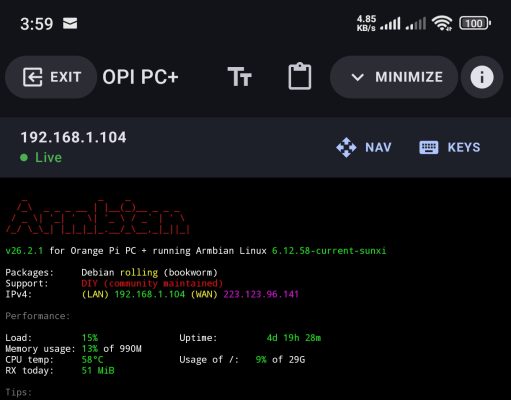Tap the RX today 51 MiB value
The image size is (511, 400).
coord(98,370)
